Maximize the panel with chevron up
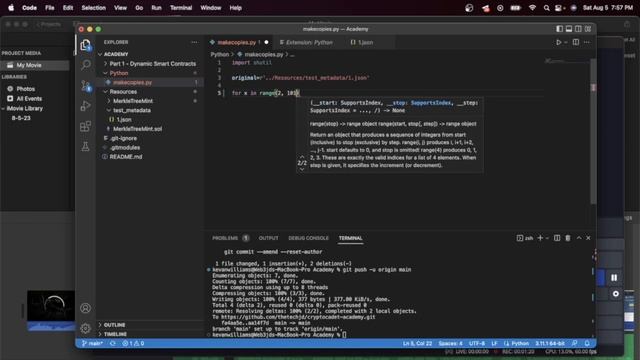The image size is (640, 360). point(579,238)
